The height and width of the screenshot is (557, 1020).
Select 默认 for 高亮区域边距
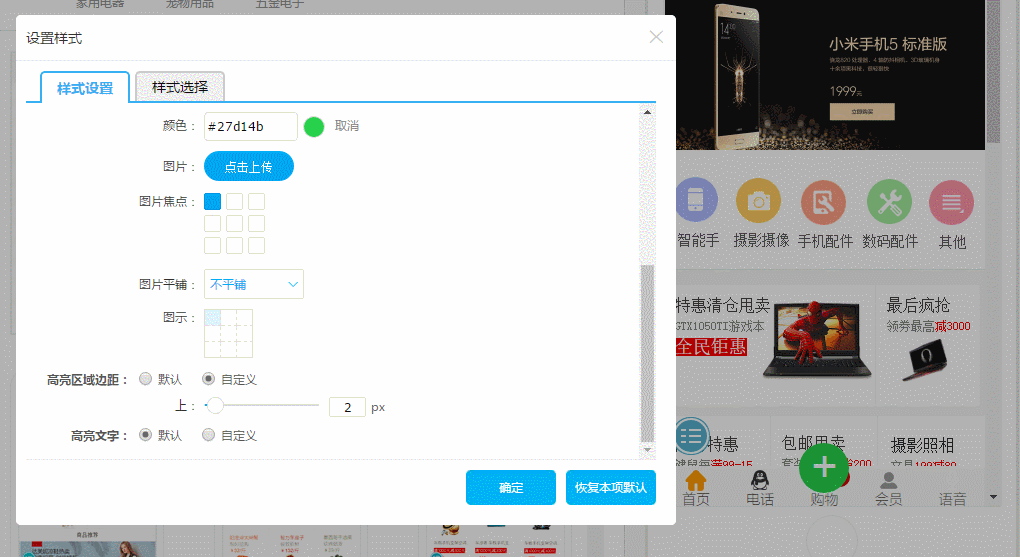tap(146, 379)
